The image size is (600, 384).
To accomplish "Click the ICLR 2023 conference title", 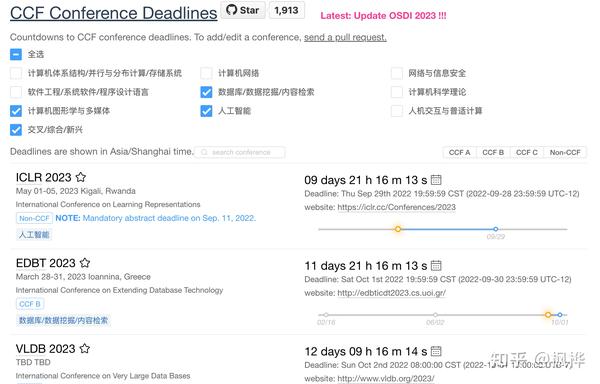I will [x=44, y=177].
